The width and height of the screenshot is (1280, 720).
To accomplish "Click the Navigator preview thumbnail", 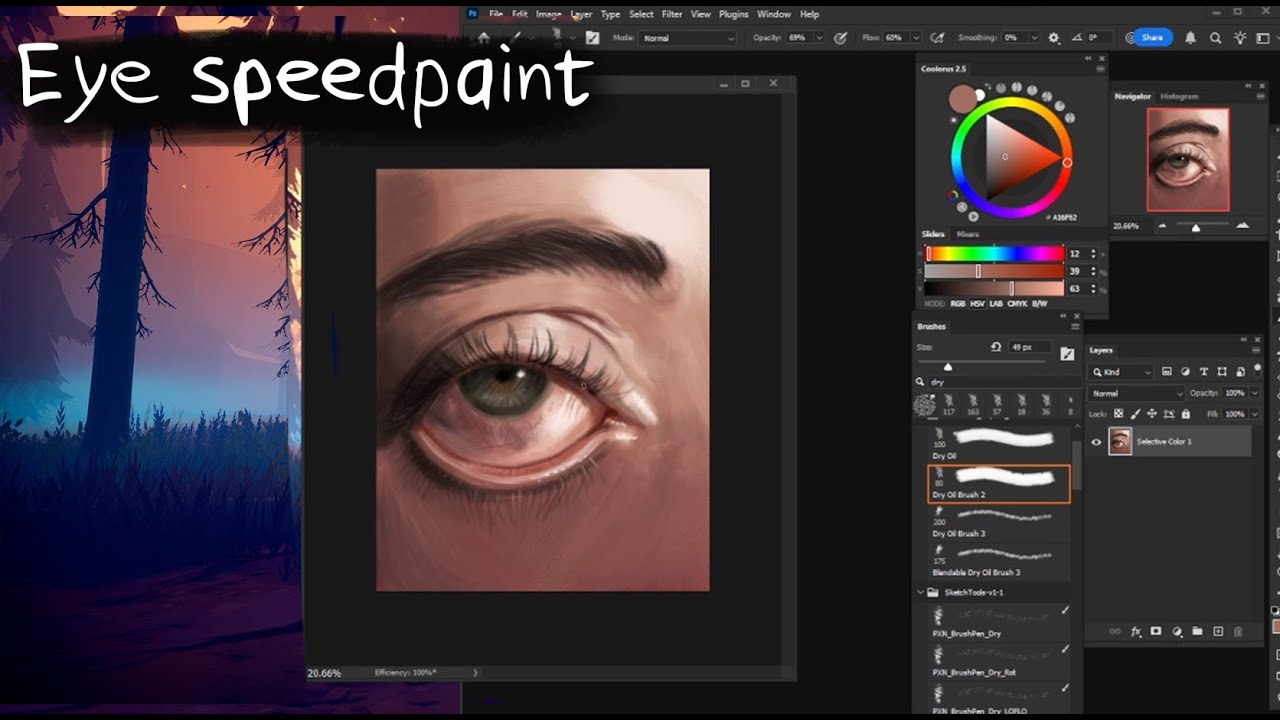I will click(1188, 160).
